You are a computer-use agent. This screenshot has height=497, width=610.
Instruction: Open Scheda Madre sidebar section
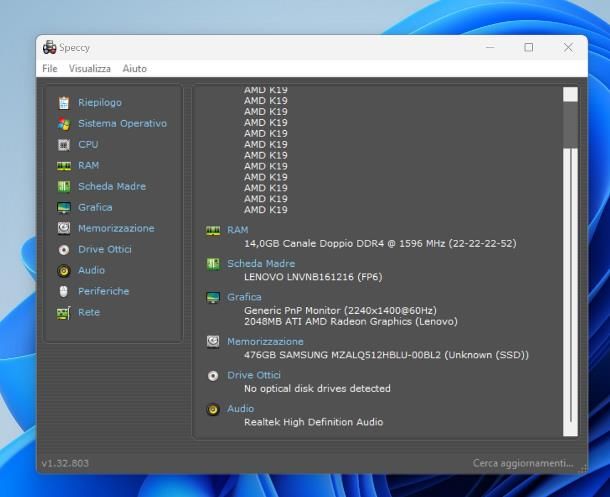(x=112, y=187)
